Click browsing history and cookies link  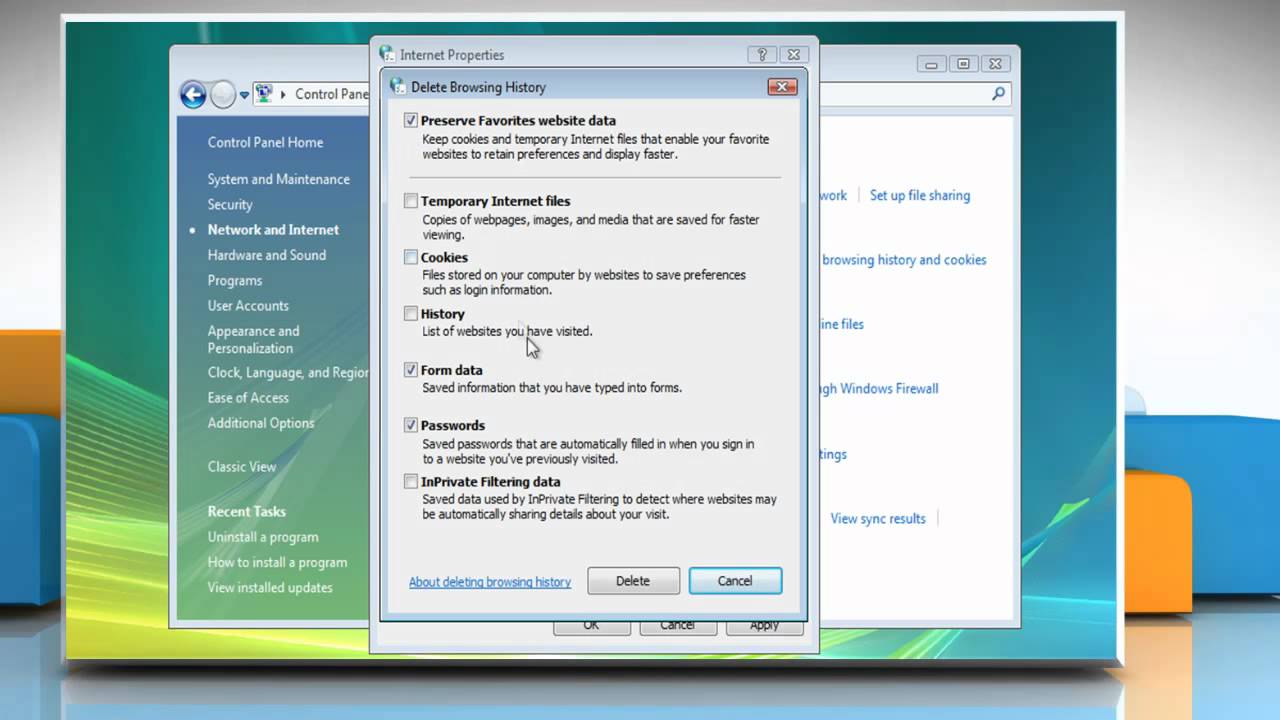click(904, 259)
